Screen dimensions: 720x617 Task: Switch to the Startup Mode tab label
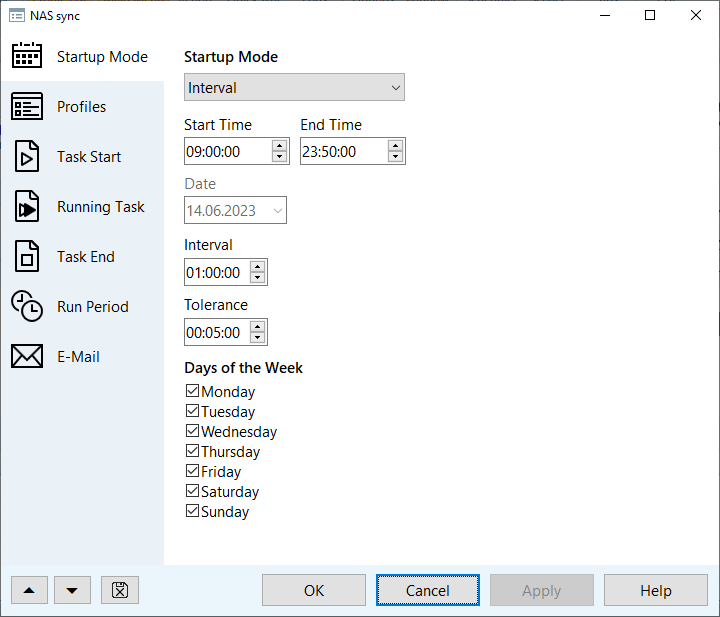102,57
